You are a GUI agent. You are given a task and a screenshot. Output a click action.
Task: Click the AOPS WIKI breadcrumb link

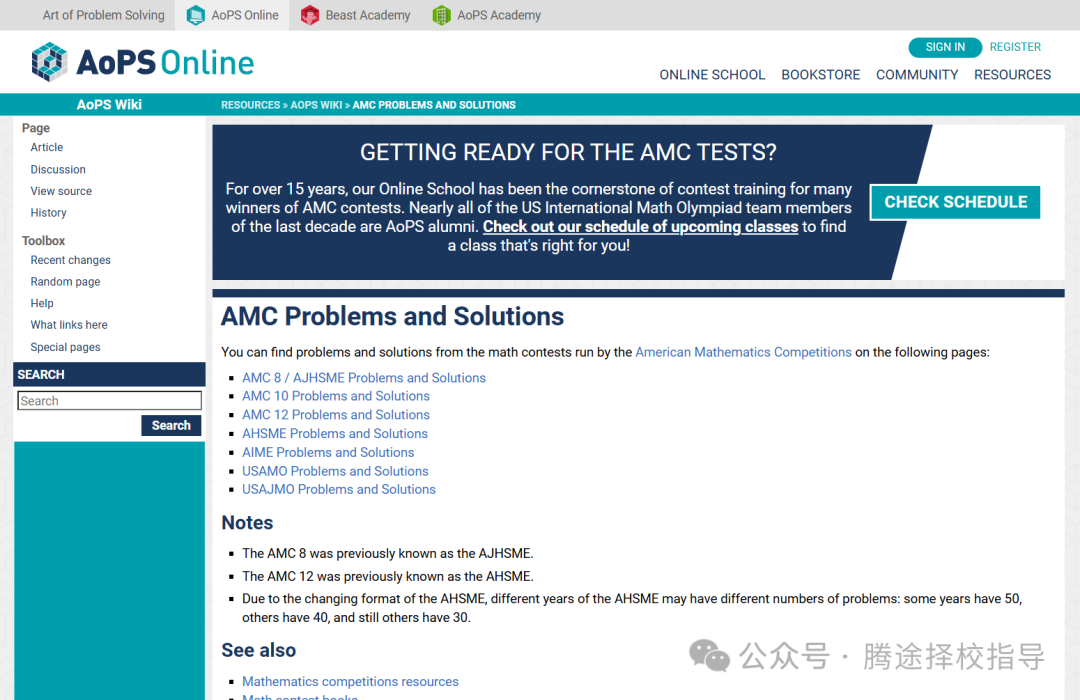point(316,105)
